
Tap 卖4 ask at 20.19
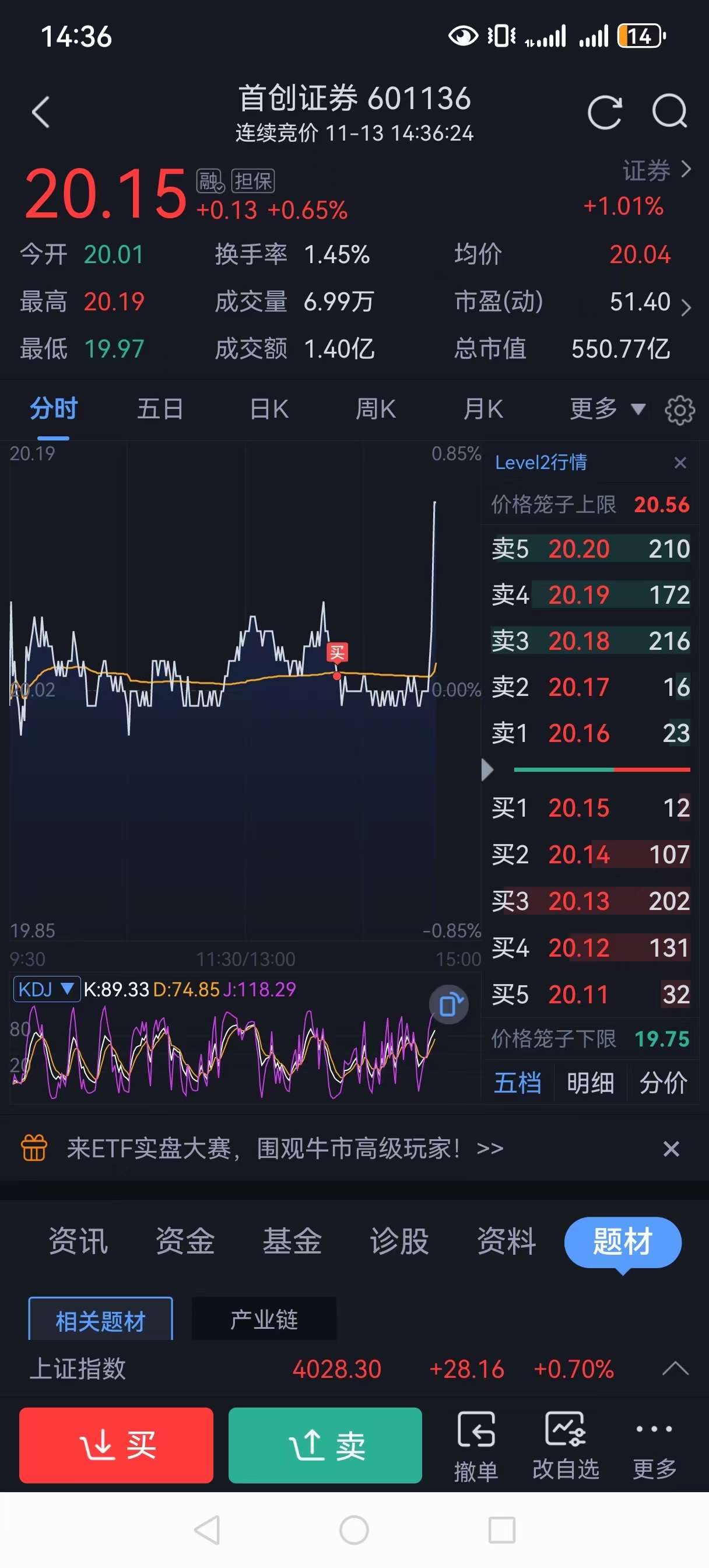pos(590,594)
